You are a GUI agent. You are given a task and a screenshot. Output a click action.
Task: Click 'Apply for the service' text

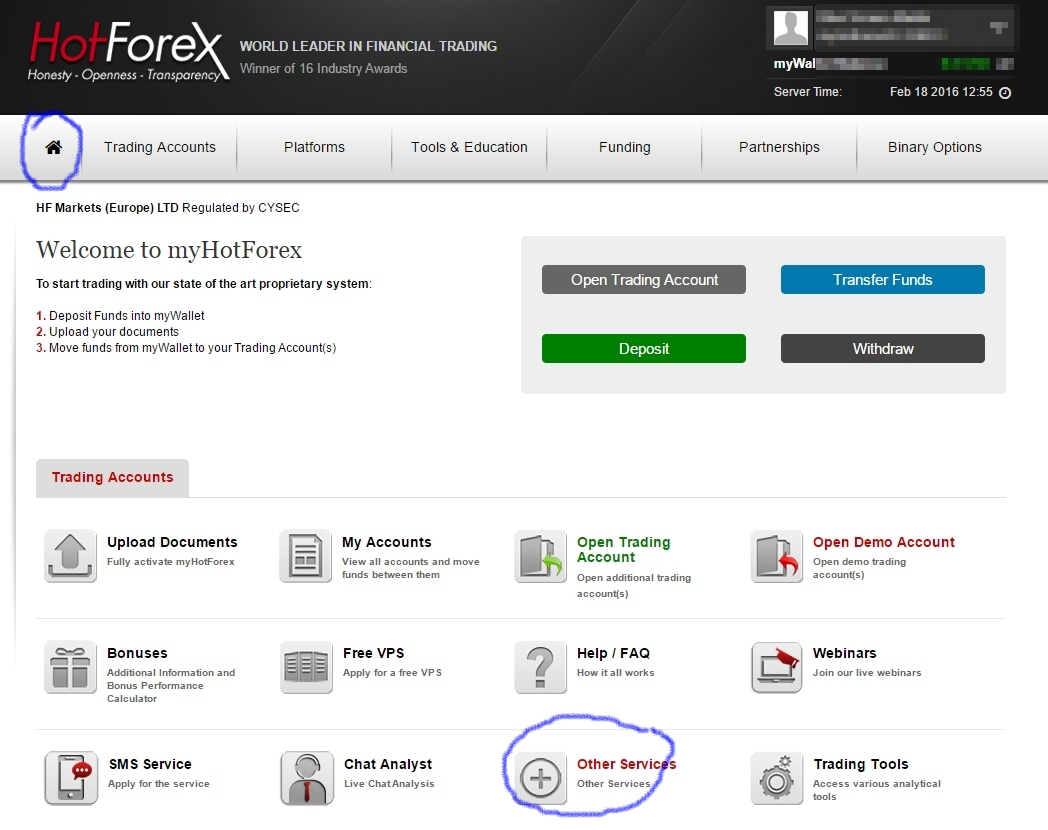(x=158, y=783)
